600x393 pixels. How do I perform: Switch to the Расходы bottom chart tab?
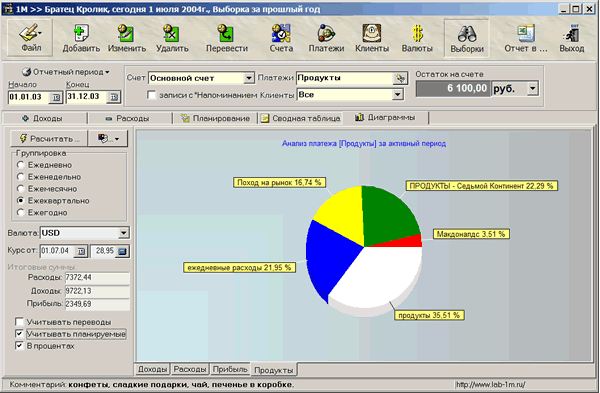tap(190, 369)
